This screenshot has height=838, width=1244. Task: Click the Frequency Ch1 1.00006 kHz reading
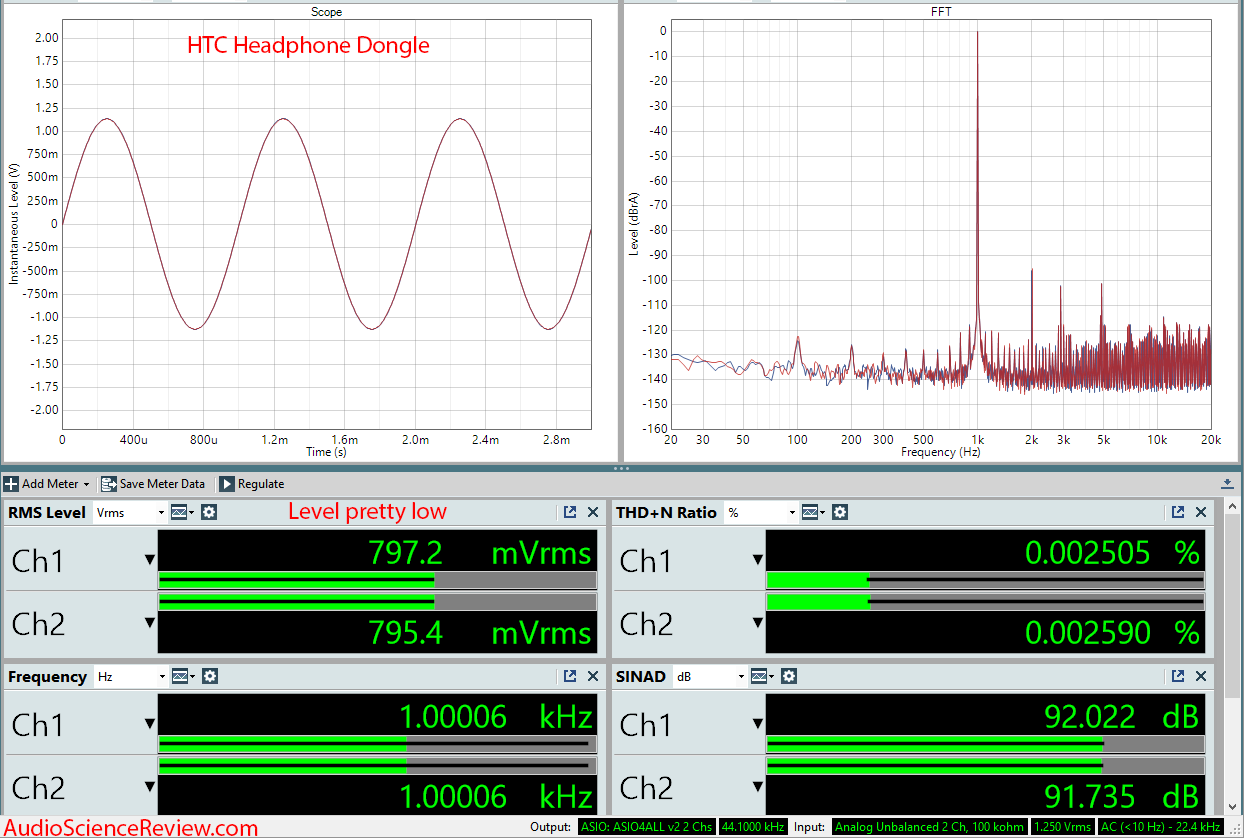click(496, 716)
